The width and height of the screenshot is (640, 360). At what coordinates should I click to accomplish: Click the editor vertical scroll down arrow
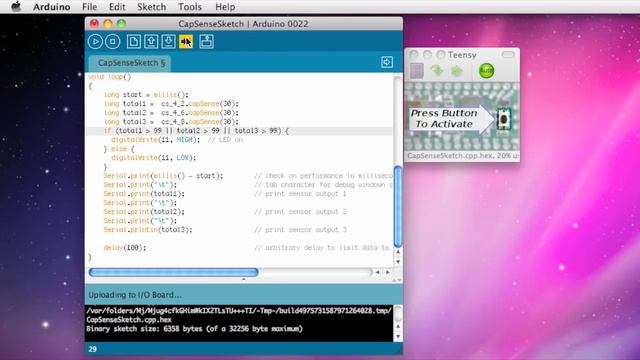coord(398,262)
